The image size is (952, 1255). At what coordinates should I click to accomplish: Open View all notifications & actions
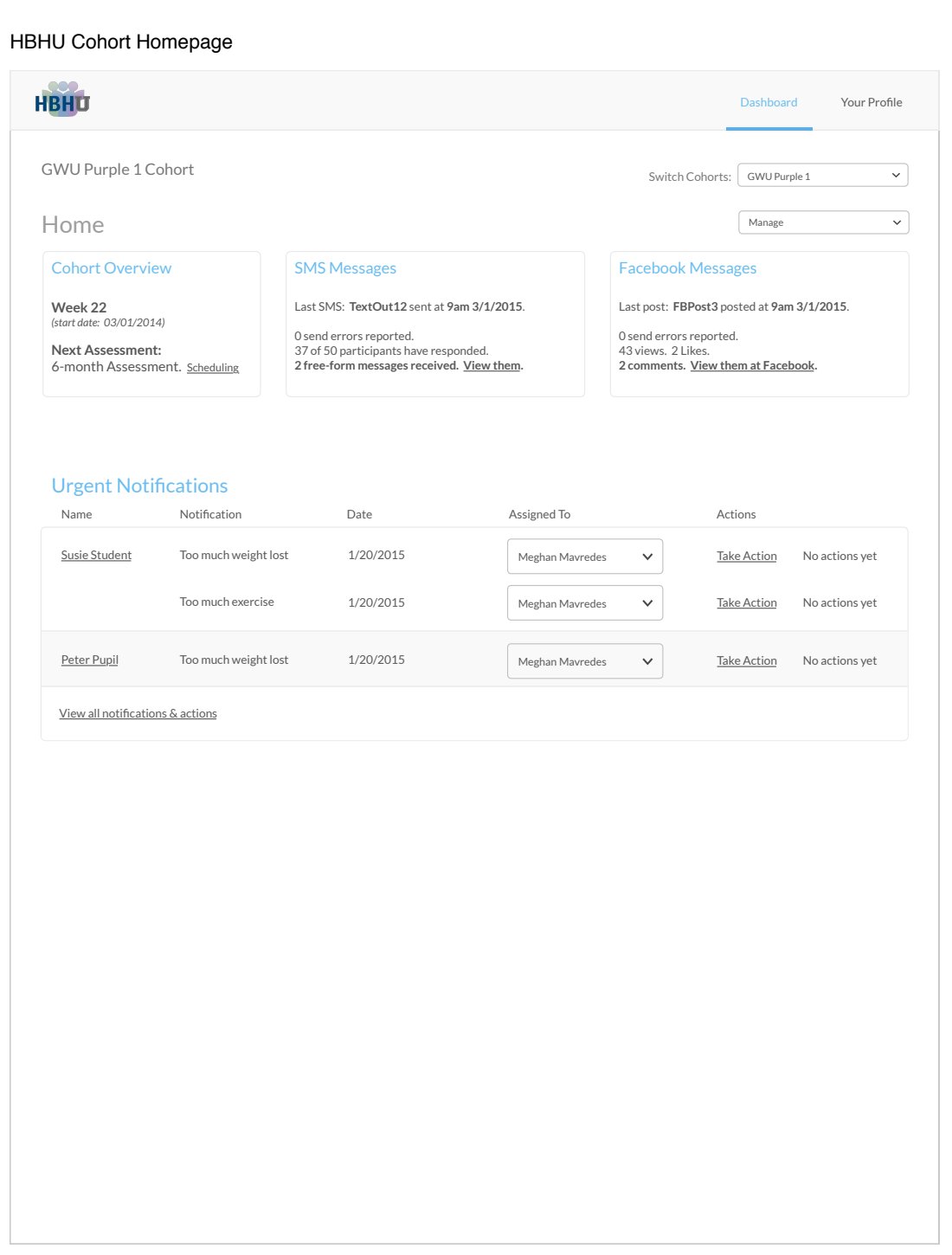pyautogui.click(x=138, y=714)
